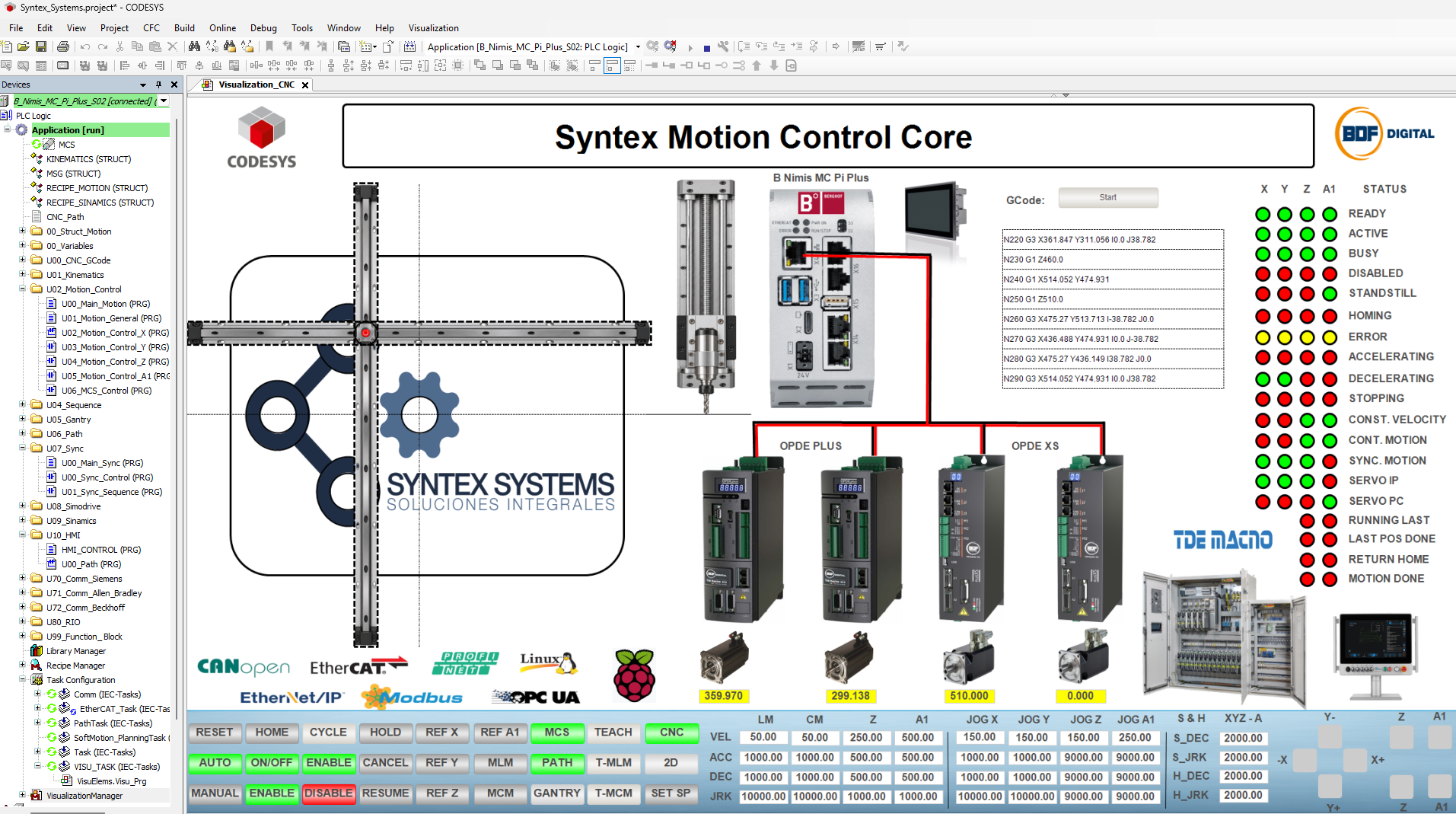Click the GCode Start button
The height and width of the screenshot is (814, 1456).
tap(1108, 198)
